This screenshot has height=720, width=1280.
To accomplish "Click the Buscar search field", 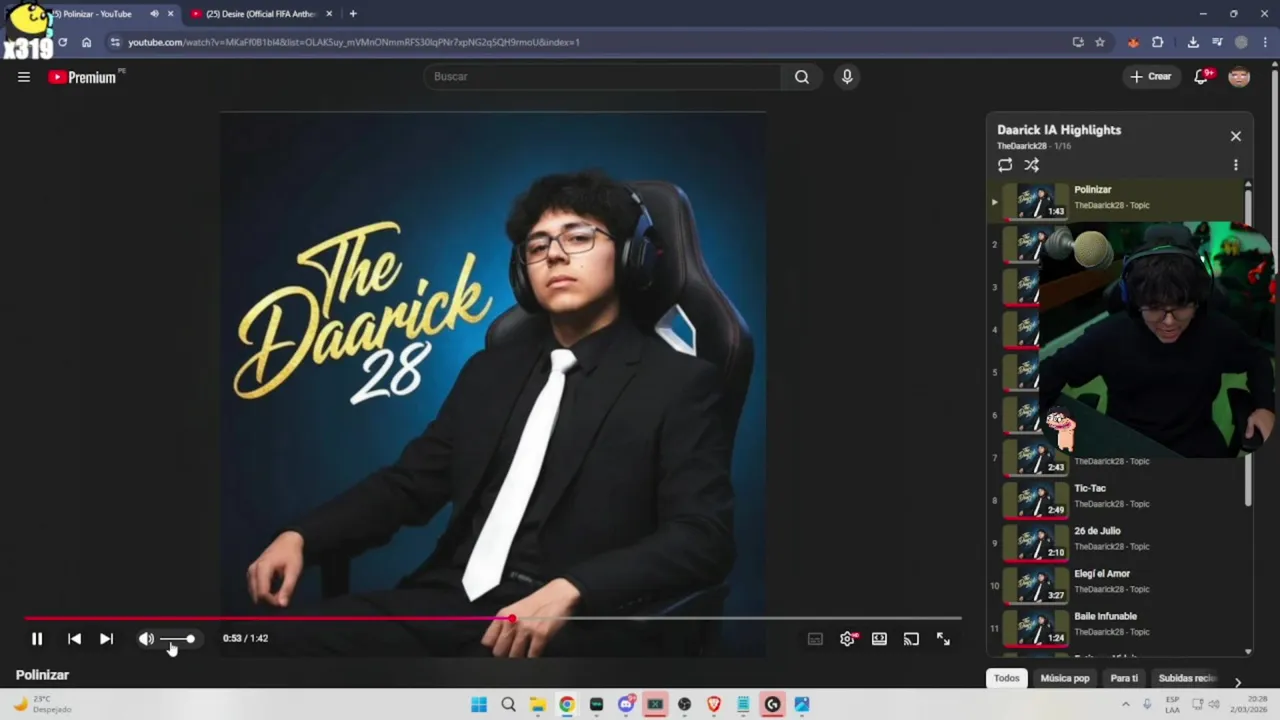I will [603, 77].
